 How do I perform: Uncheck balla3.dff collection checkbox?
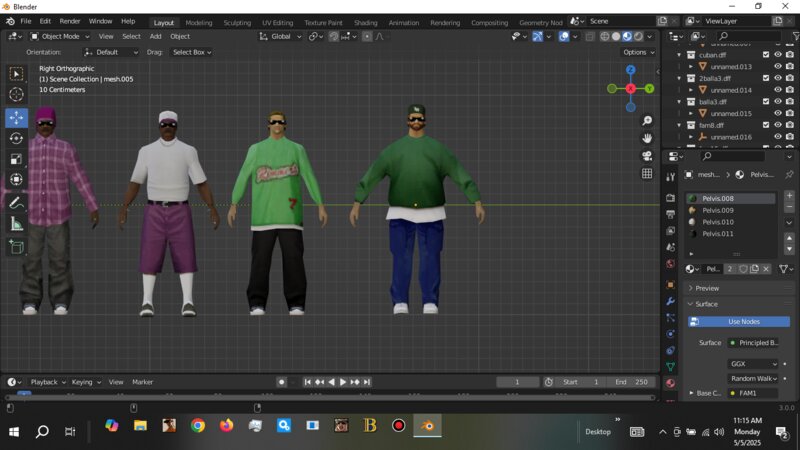(766, 102)
